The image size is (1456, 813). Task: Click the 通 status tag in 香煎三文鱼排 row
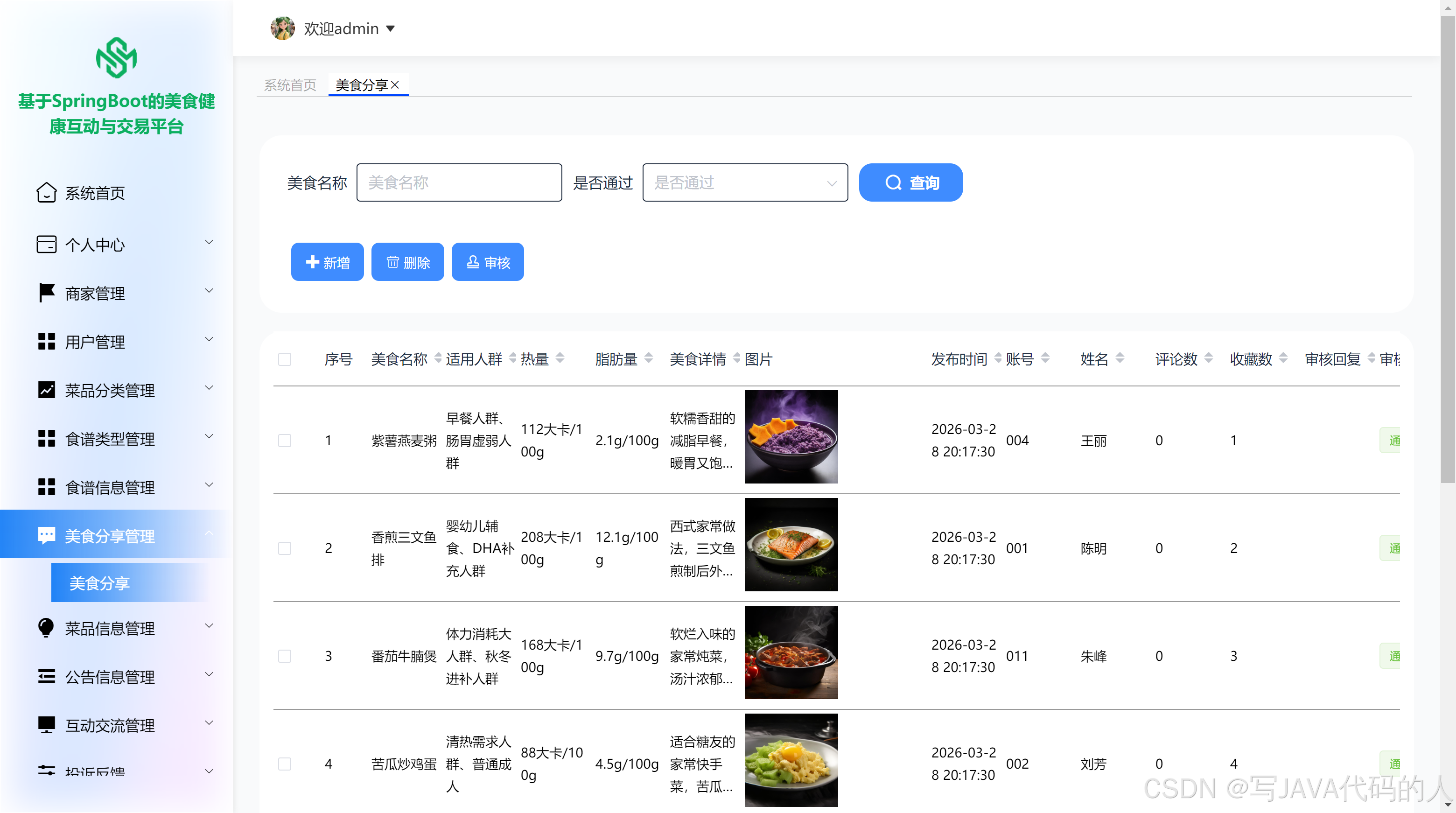click(1391, 548)
